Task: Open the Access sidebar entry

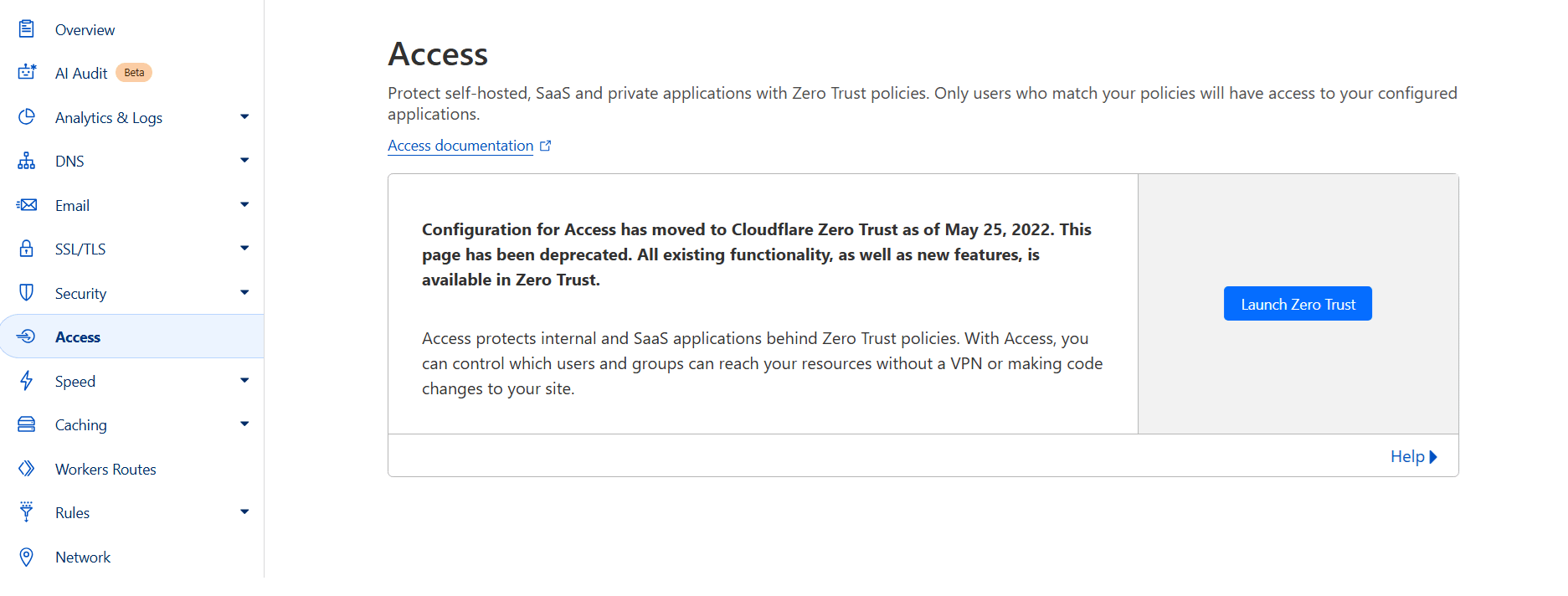Action: click(78, 337)
